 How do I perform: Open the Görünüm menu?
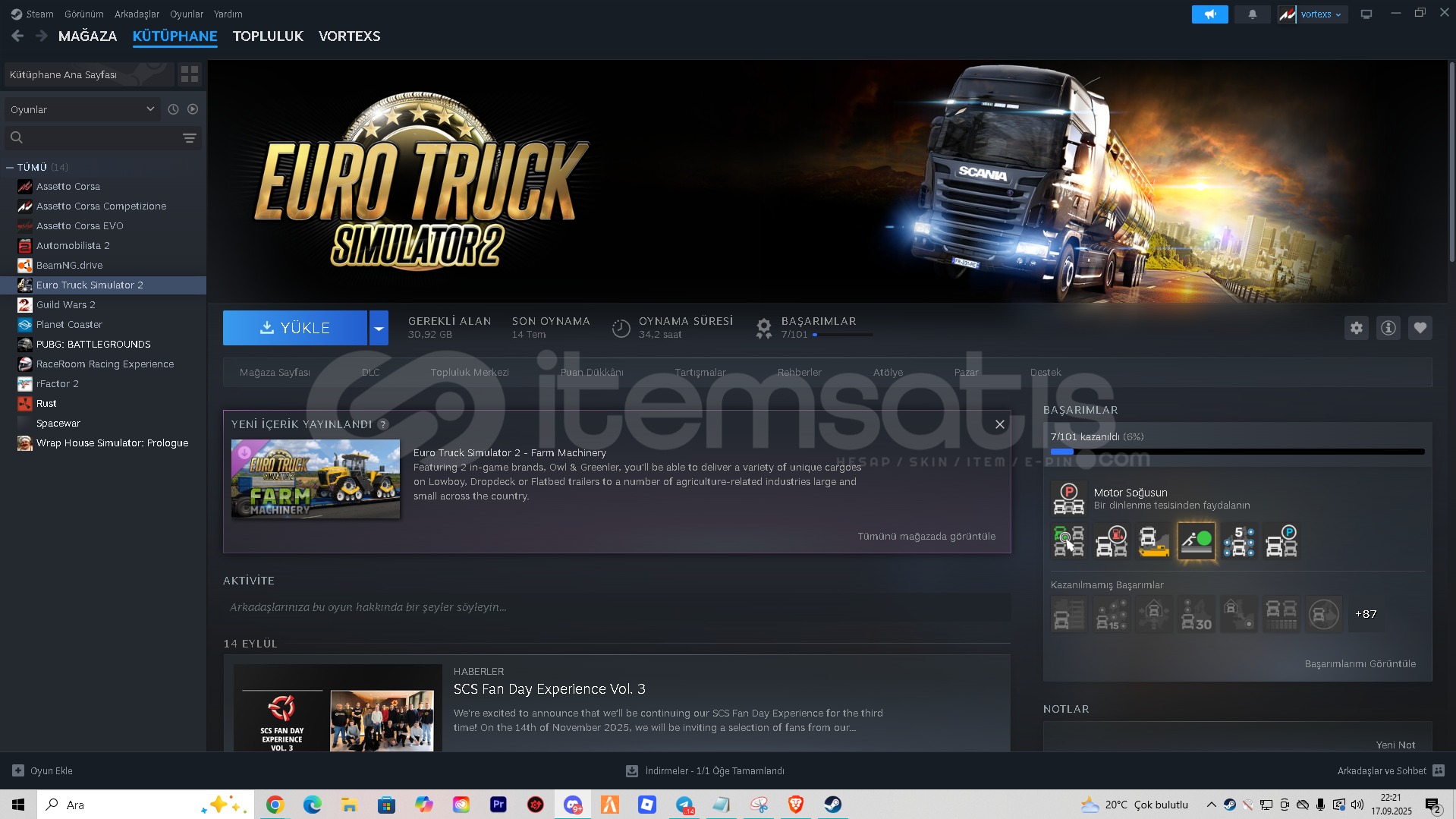[83, 14]
